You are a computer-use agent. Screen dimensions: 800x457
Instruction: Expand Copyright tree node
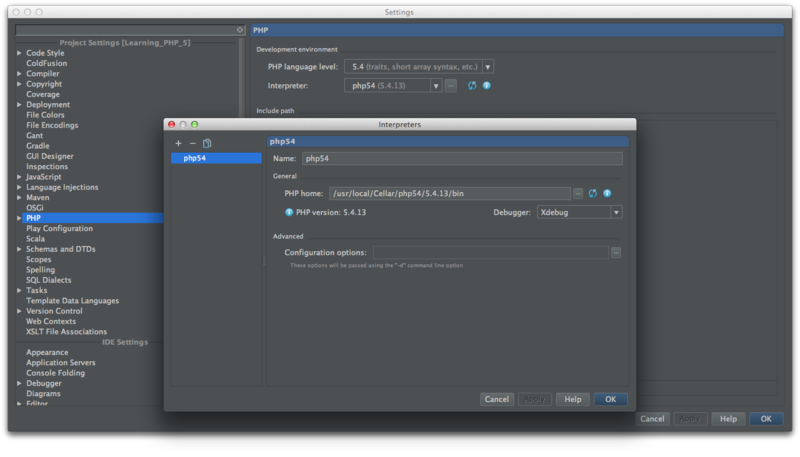click(19, 84)
